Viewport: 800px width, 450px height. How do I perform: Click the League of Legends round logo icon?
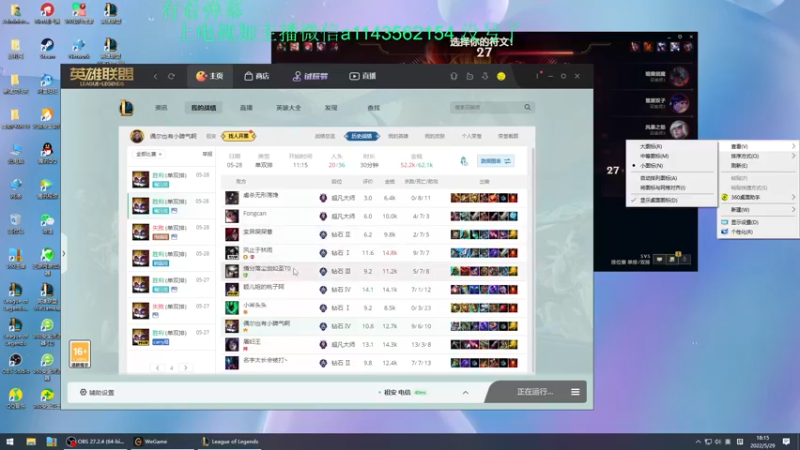[x=126, y=108]
